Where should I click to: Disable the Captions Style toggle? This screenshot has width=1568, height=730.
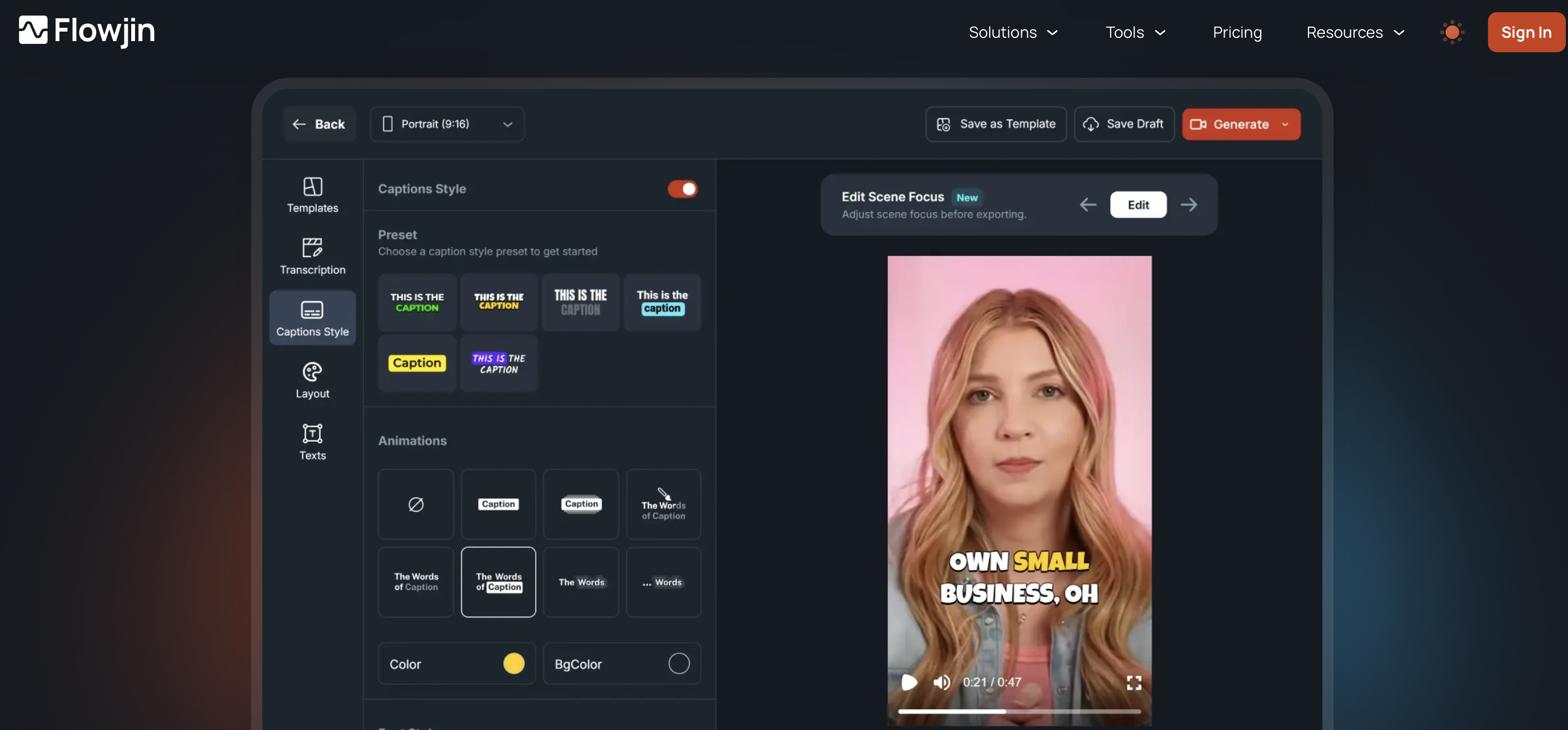point(682,189)
